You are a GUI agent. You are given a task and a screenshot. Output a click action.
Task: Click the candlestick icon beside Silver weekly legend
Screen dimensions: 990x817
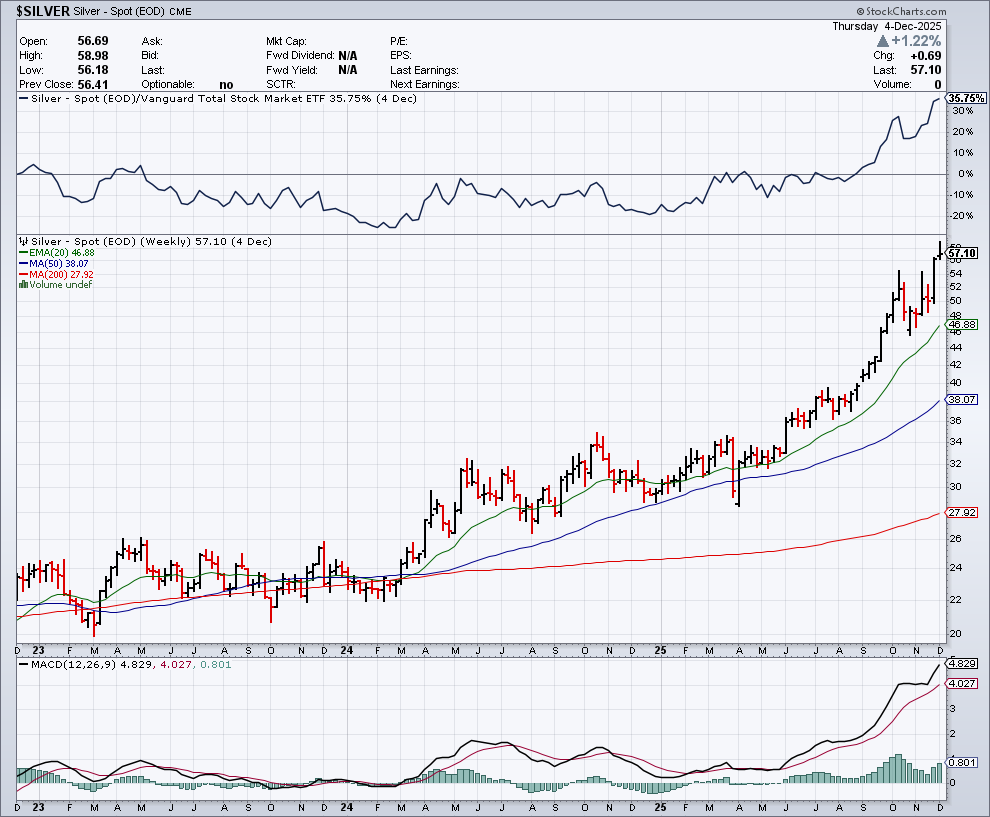click(x=22, y=242)
